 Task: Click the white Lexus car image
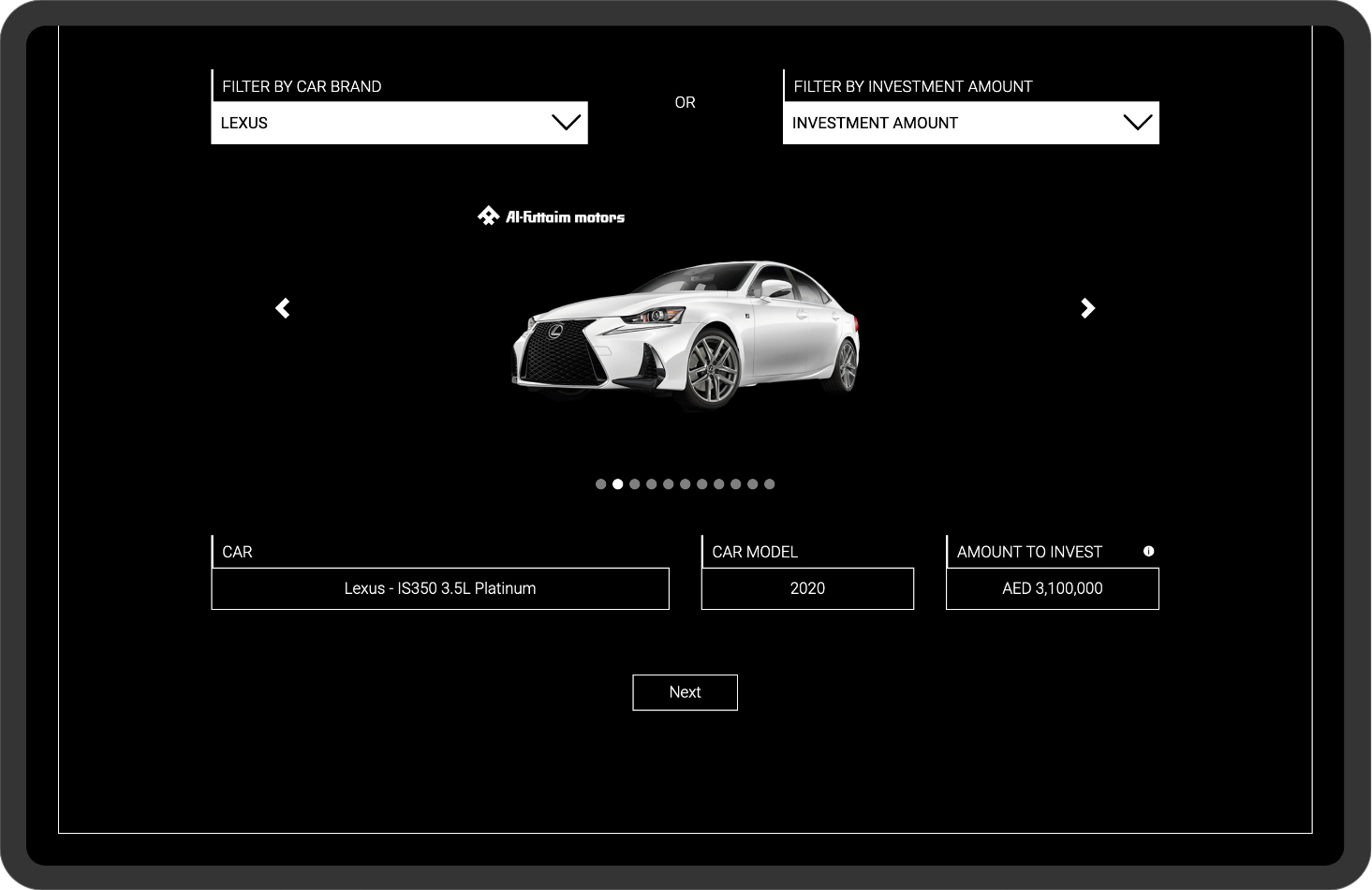click(x=686, y=337)
